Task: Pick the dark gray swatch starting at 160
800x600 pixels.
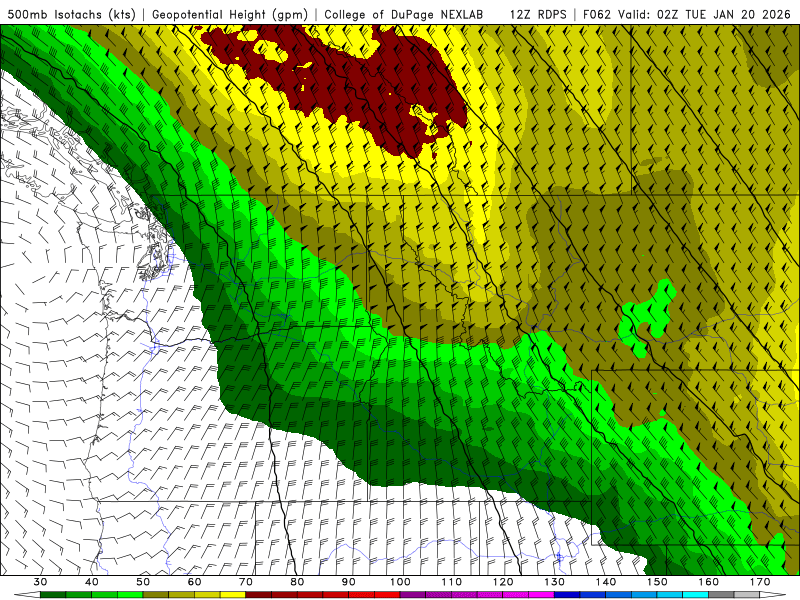Action: point(721,594)
